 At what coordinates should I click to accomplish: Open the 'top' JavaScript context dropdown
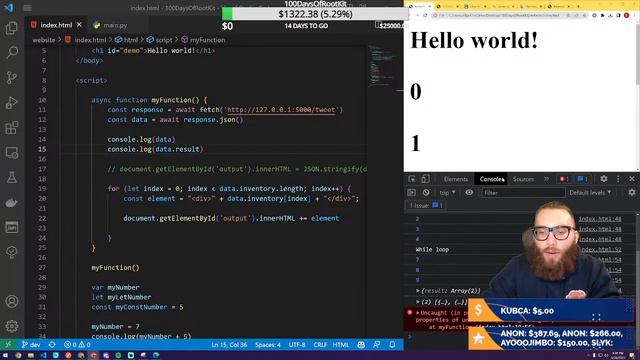coord(447,192)
